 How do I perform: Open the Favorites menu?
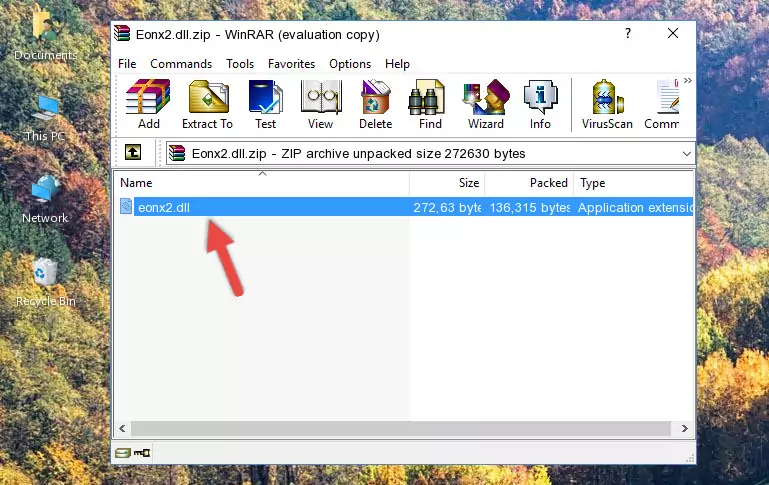pyautogui.click(x=291, y=64)
